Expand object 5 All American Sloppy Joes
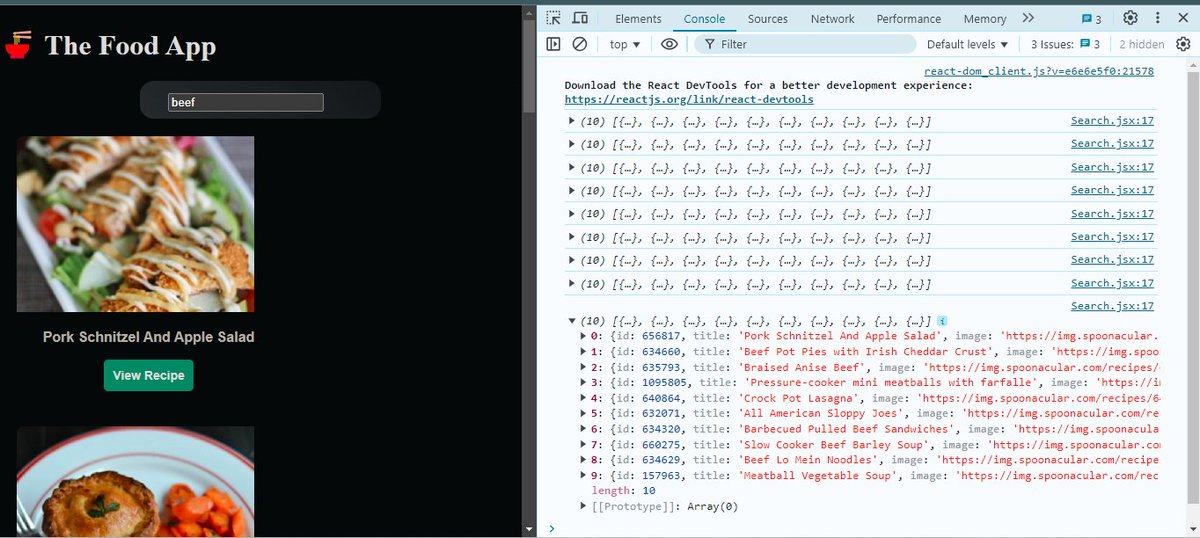This screenshot has width=1200, height=538. click(585, 413)
